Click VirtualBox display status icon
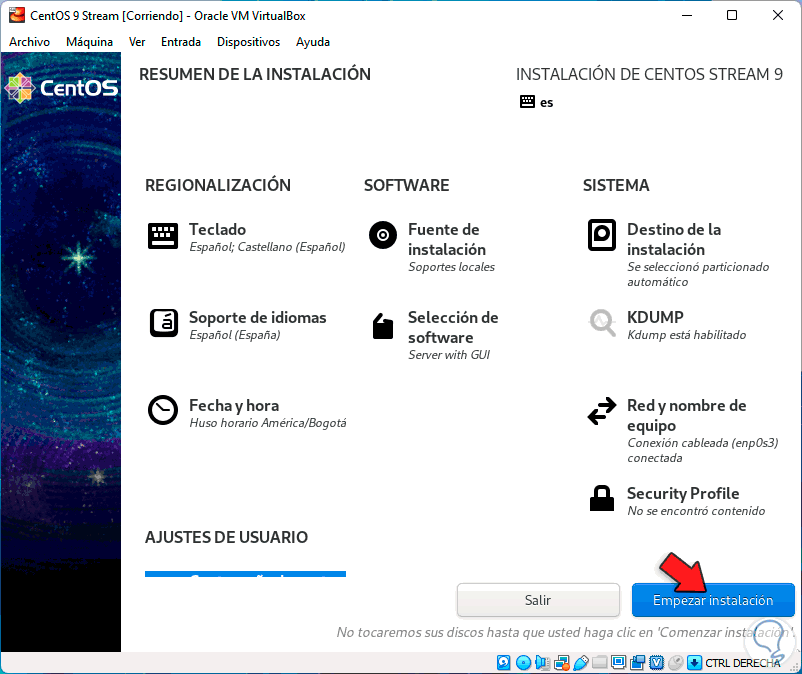The width and height of the screenshot is (802, 674). [x=618, y=663]
